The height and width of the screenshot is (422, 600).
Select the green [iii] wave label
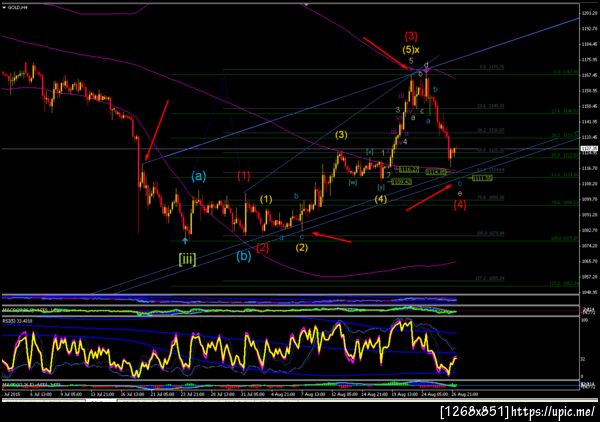click(187, 259)
